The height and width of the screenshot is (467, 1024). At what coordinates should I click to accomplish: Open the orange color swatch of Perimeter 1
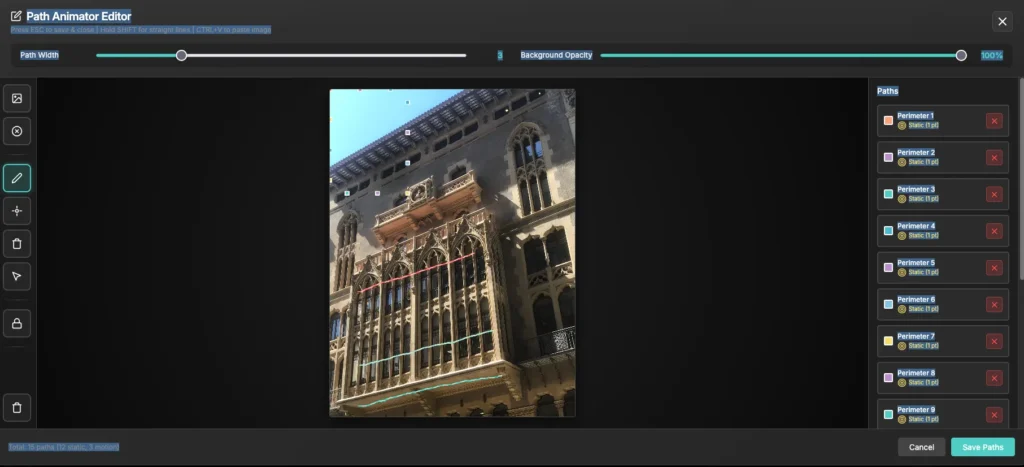(x=888, y=121)
